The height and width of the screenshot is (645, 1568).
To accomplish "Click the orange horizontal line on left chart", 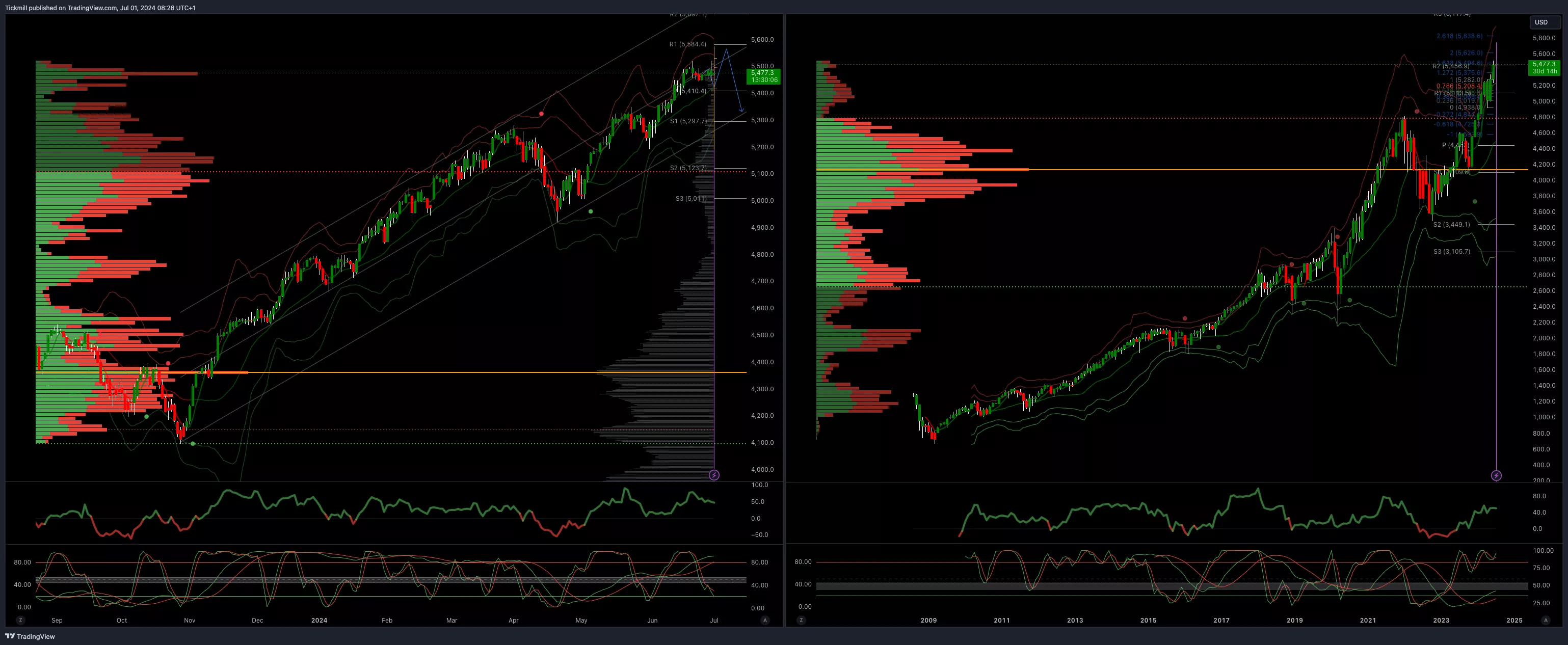I will pyautogui.click(x=426, y=372).
